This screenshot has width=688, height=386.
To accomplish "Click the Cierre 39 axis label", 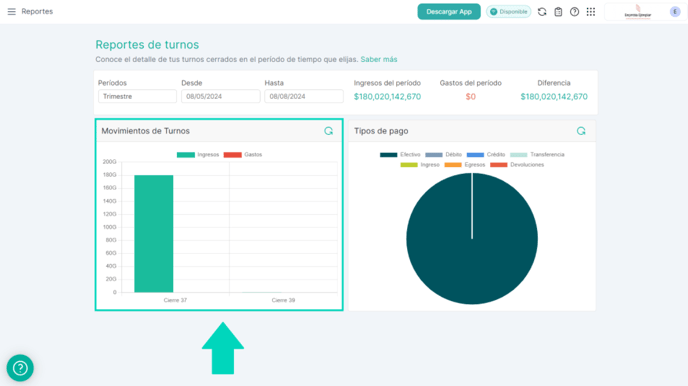I will coord(283,300).
